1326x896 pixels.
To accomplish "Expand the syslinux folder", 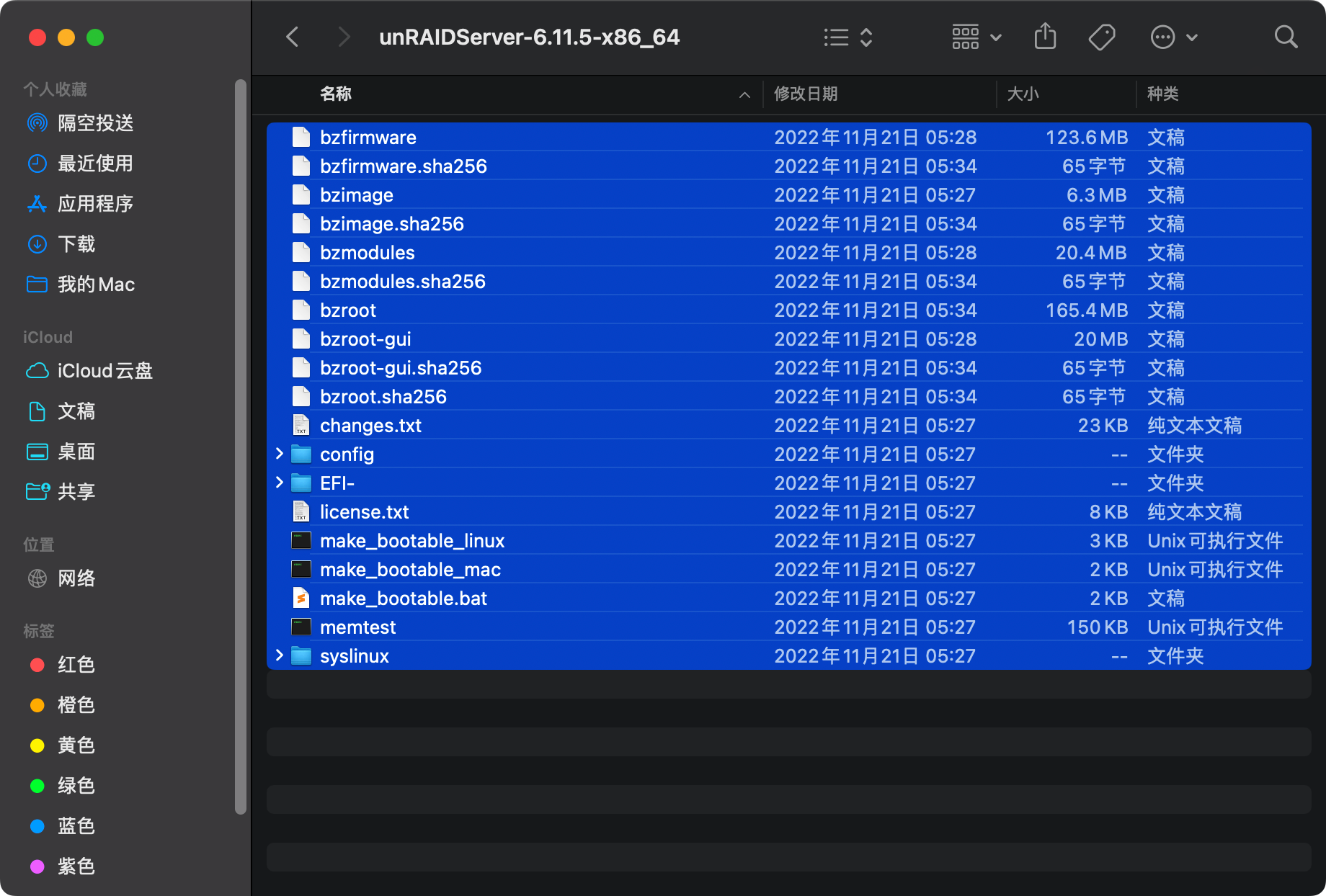I will [x=280, y=655].
